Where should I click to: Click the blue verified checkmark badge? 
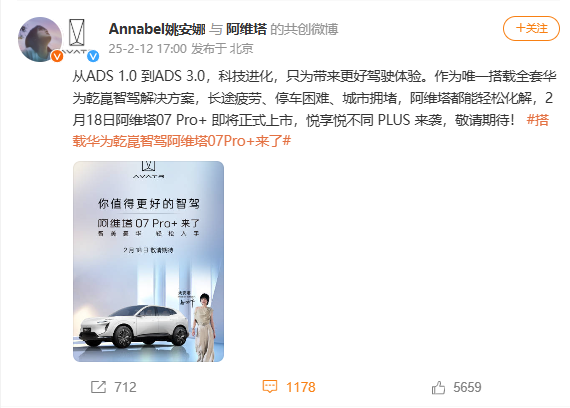[x=93, y=56]
